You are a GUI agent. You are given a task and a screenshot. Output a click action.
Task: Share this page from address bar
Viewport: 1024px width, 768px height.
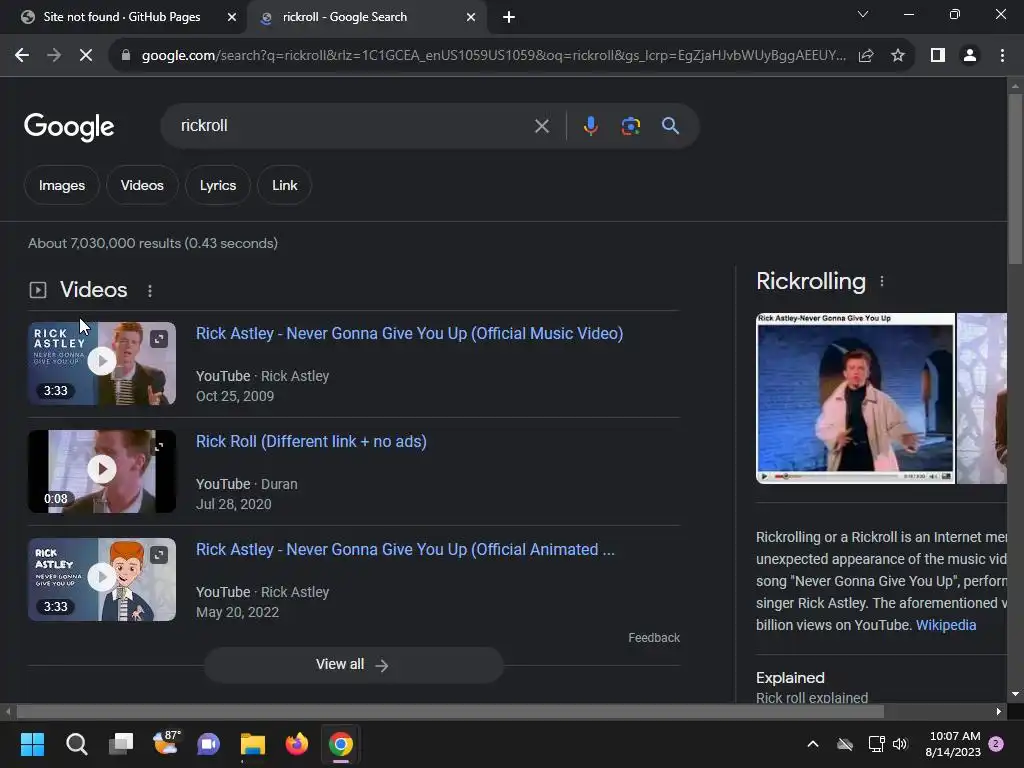click(866, 56)
